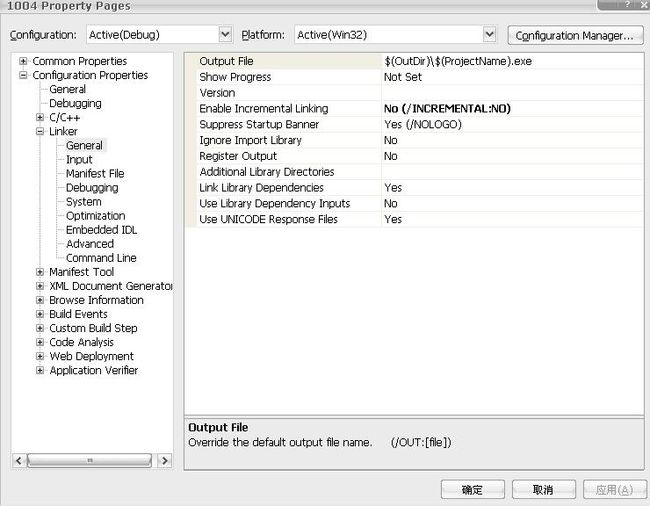The width and height of the screenshot is (650, 506).
Task: Collapse the Linker node
Action: point(40,131)
